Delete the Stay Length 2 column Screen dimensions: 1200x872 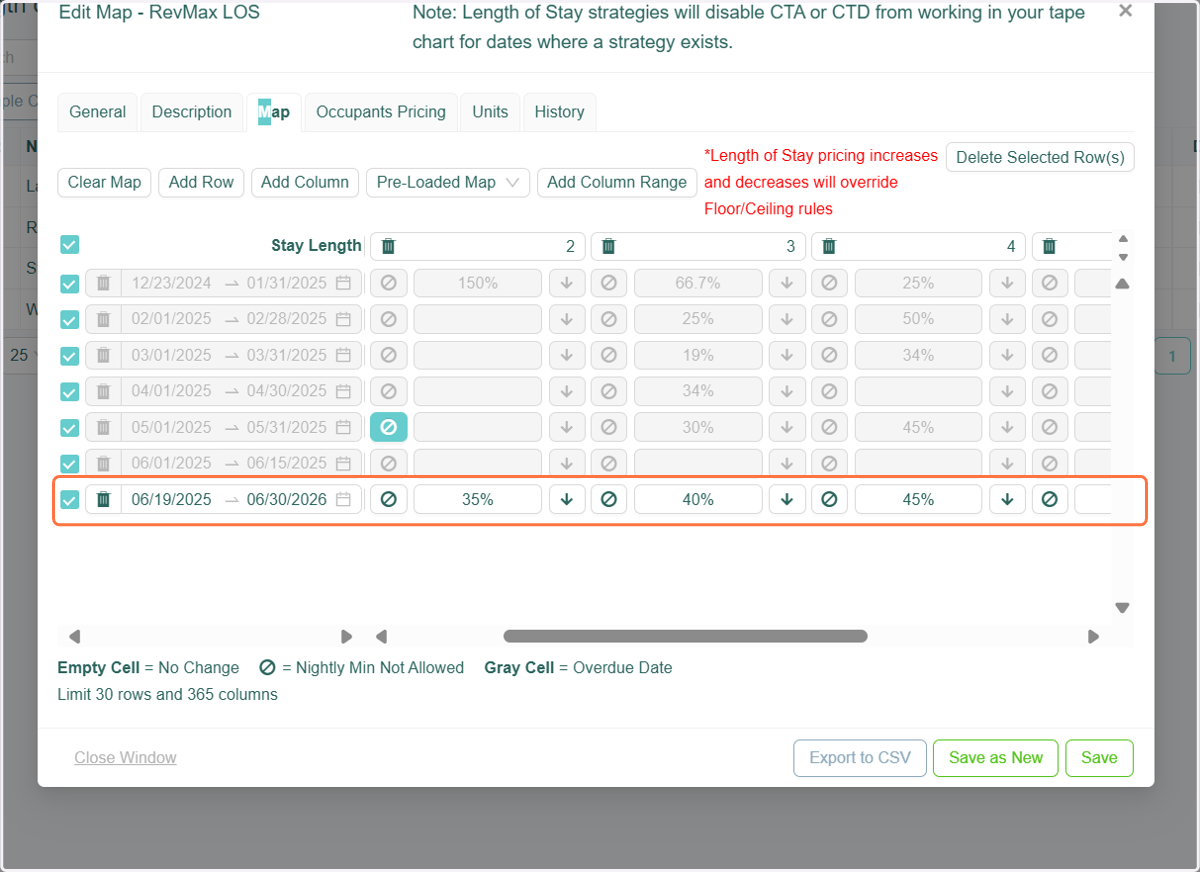[389, 246]
